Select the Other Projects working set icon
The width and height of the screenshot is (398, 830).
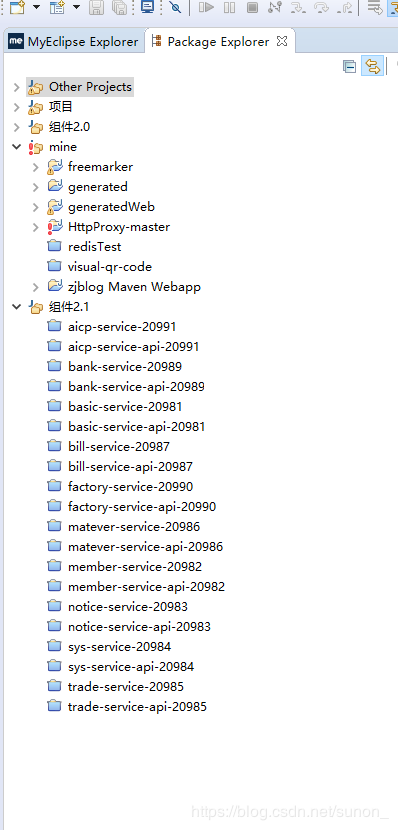[35, 87]
